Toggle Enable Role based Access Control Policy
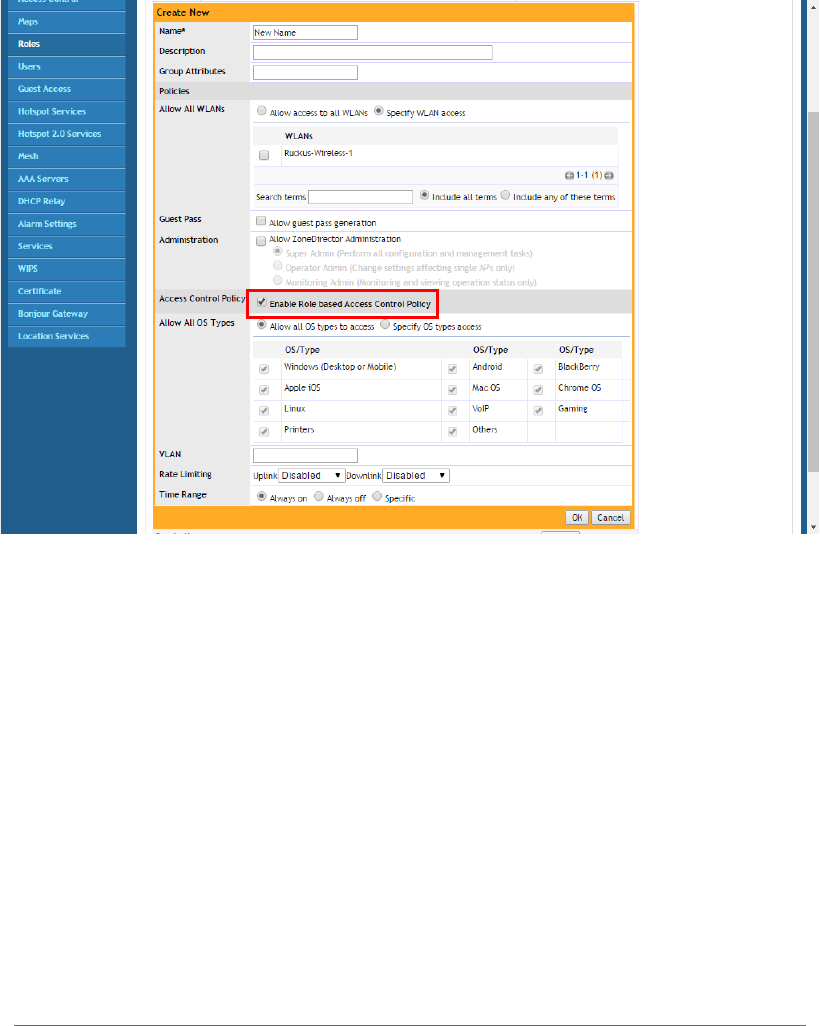This screenshot has width=820, height=1026. coord(262,302)
